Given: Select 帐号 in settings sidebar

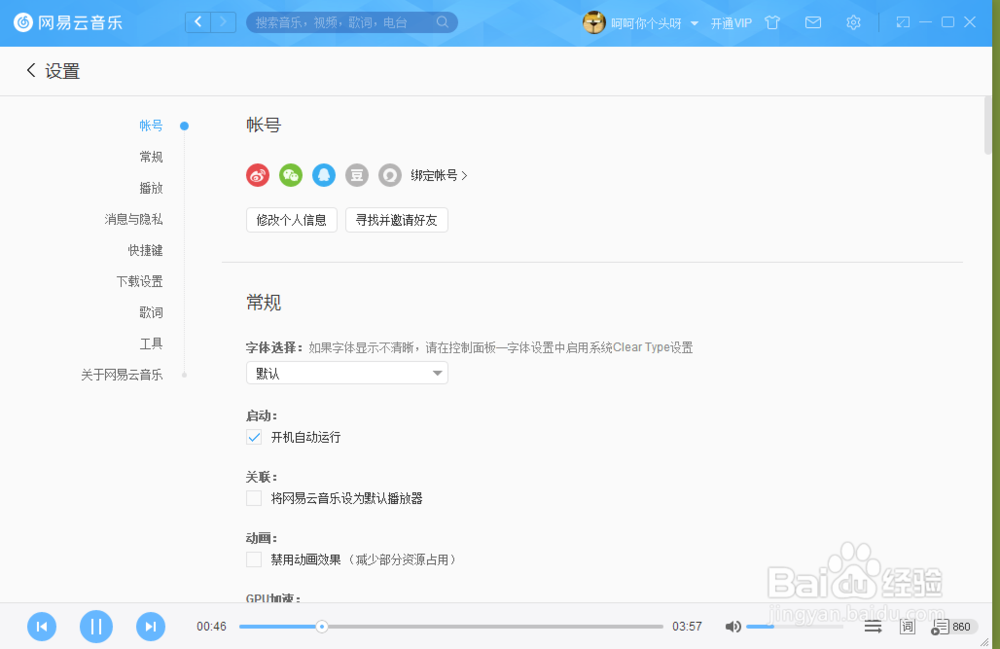Looking at the screenshot, I should [x=151, y=126].
